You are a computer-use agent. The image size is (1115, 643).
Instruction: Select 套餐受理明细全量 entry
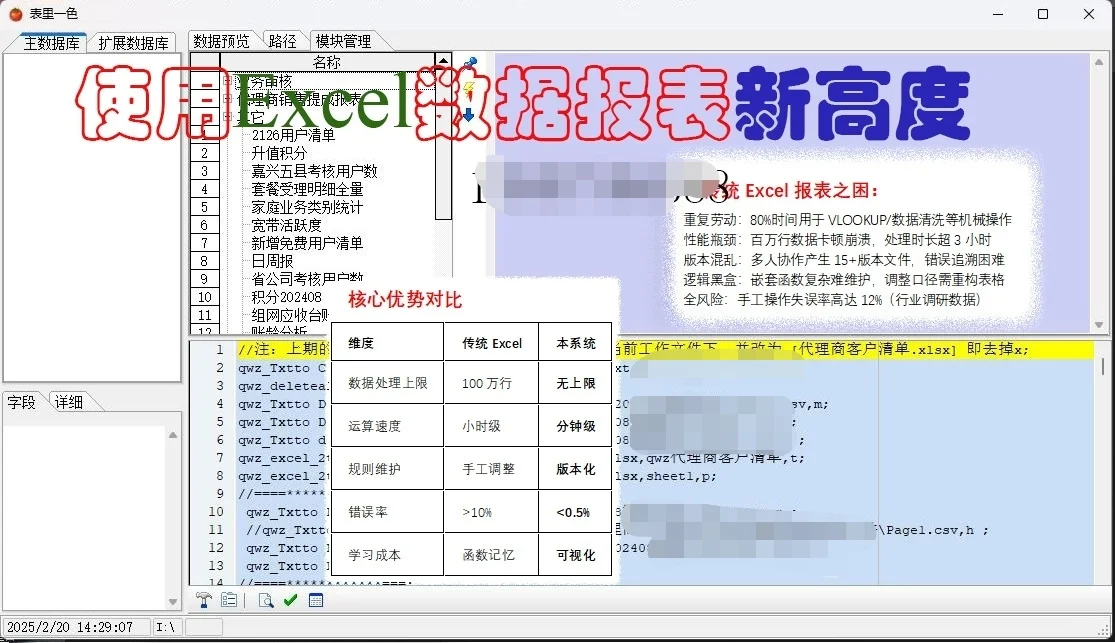coord(307,189)
